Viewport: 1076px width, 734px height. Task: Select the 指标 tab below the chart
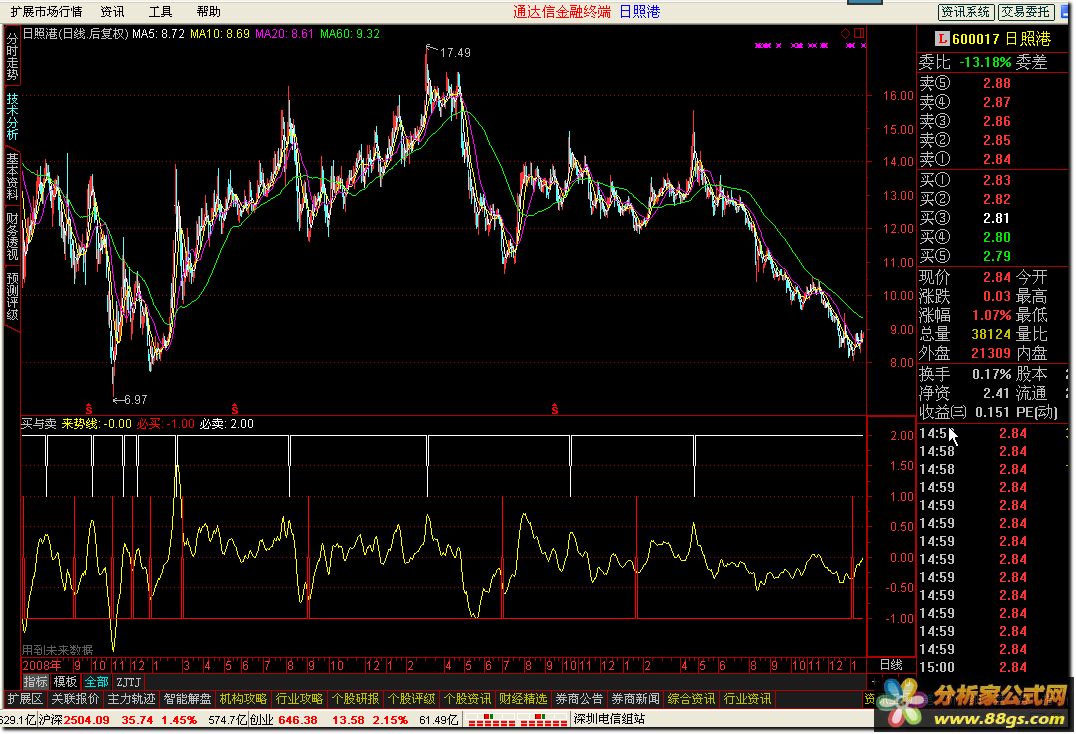coord(36,682)
